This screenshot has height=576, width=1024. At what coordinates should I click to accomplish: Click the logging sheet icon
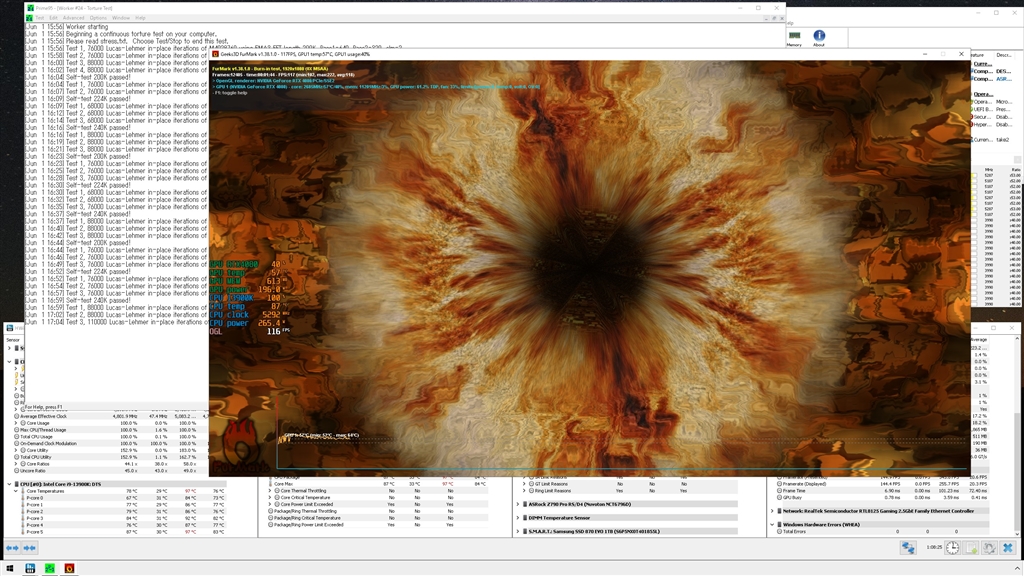tap(971, 548)
